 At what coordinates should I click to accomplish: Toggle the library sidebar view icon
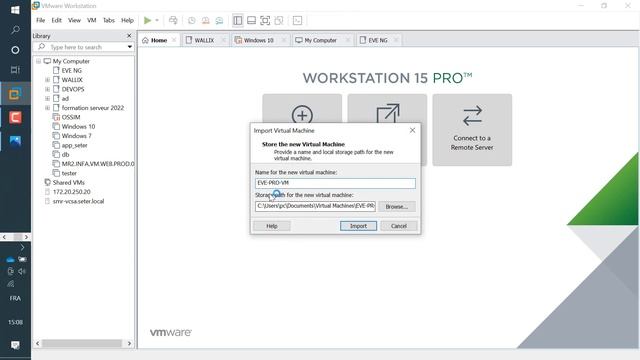point(238,20)
